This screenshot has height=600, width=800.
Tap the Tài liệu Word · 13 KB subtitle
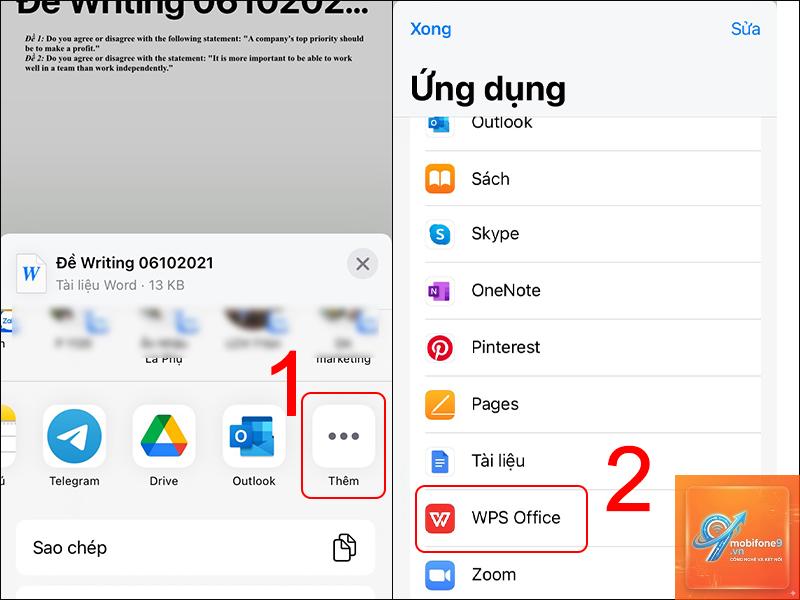click(120, 285)
